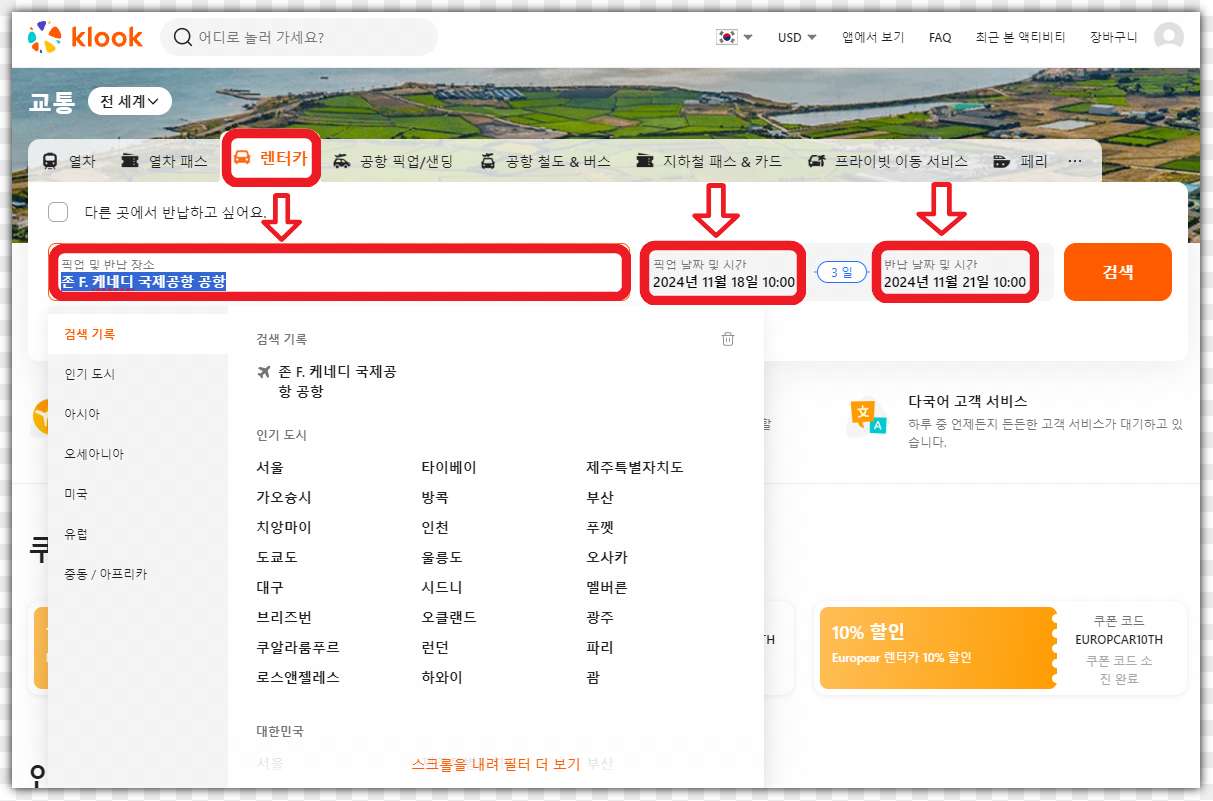Check the 다른 곳에서 반납하고 싶어요 checkbox
The width and height of the screenshot is (1213, 801).
pyautogui.click(x=58, y=212)
